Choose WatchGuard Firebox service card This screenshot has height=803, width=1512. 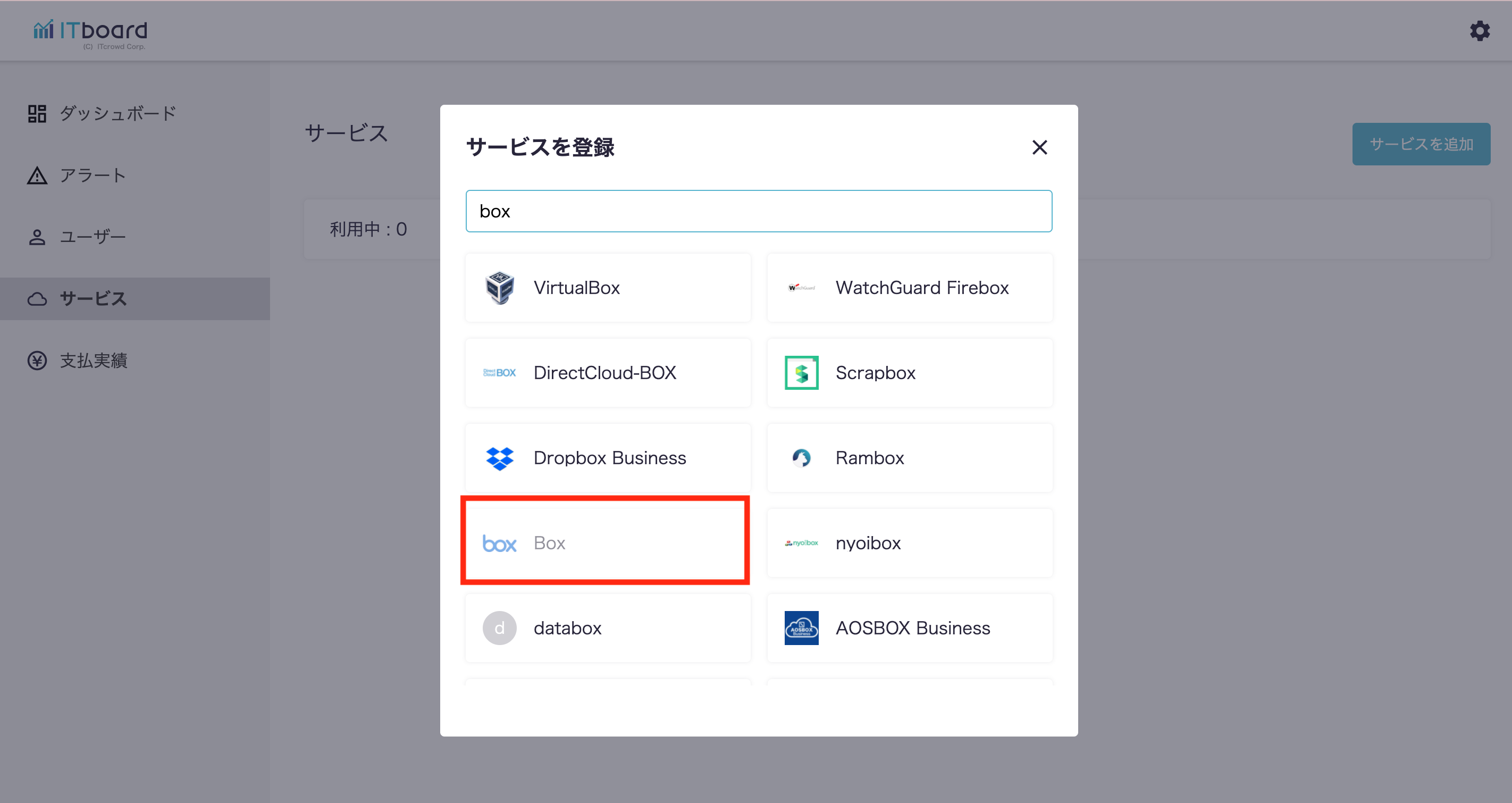(x=910, y=288)
